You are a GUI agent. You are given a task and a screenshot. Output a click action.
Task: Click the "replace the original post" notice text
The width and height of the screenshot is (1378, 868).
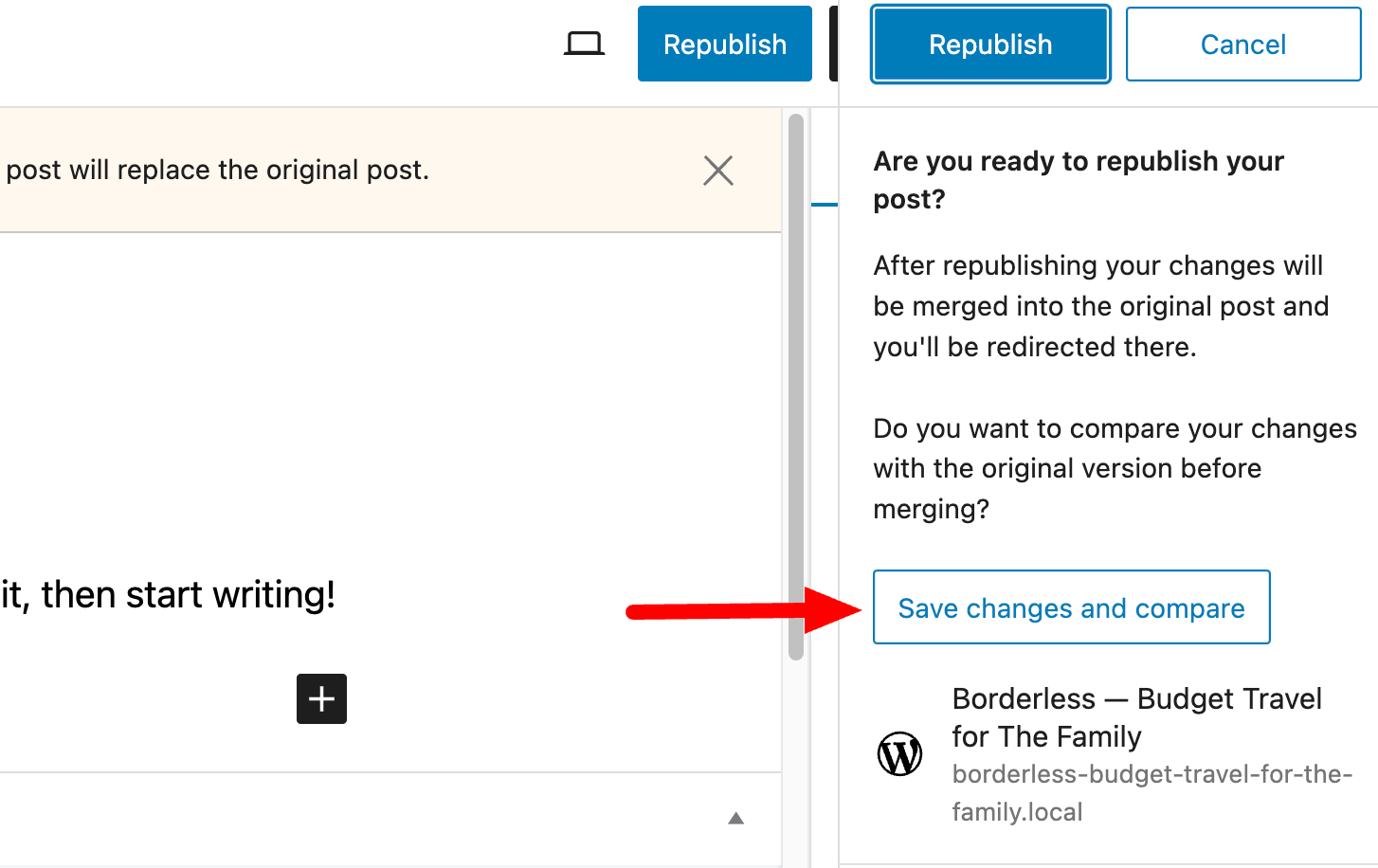tap(218, 171)
